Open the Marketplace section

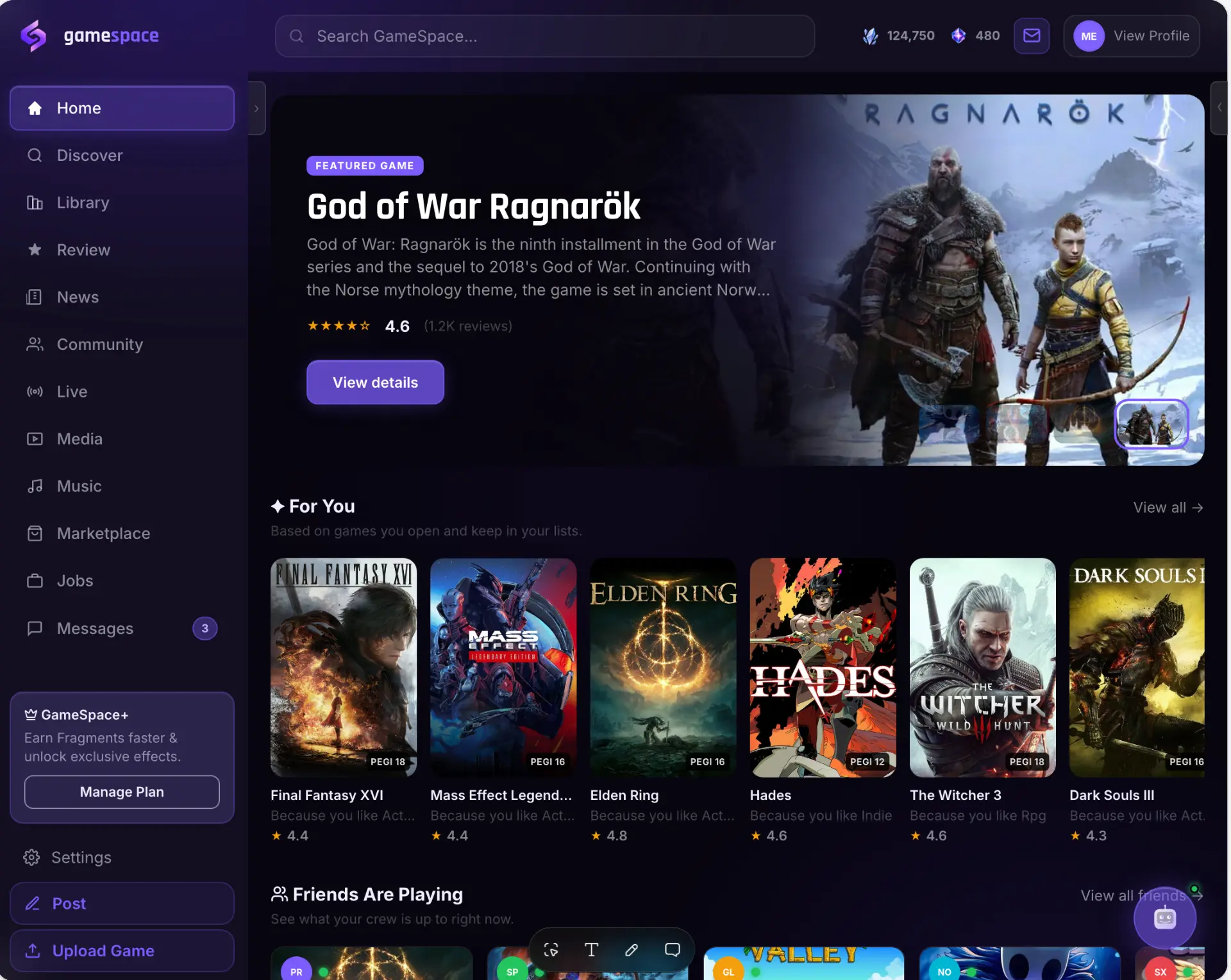click(122, 533)
